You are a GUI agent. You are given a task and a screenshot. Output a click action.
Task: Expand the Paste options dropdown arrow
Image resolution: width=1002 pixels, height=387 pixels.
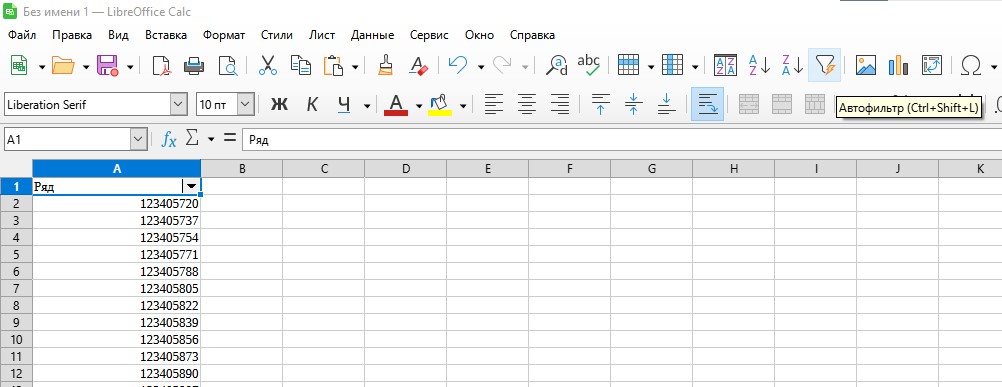355,66
